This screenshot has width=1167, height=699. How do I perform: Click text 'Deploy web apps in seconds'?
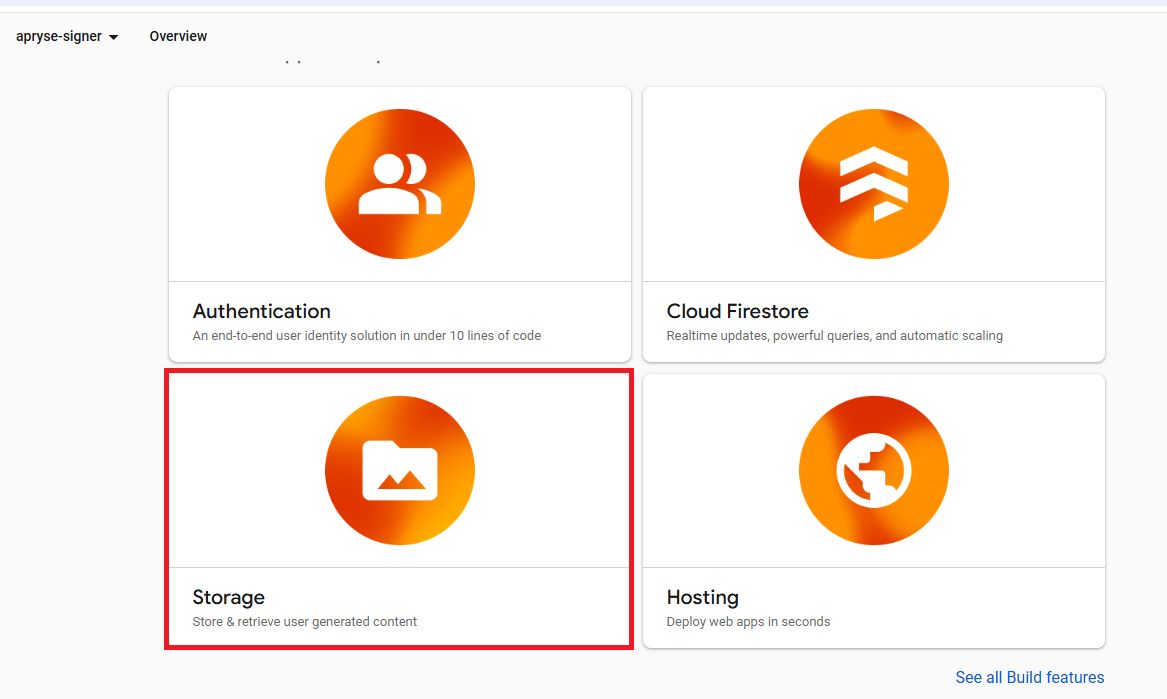pyautogui.click(x=748, y=622)
